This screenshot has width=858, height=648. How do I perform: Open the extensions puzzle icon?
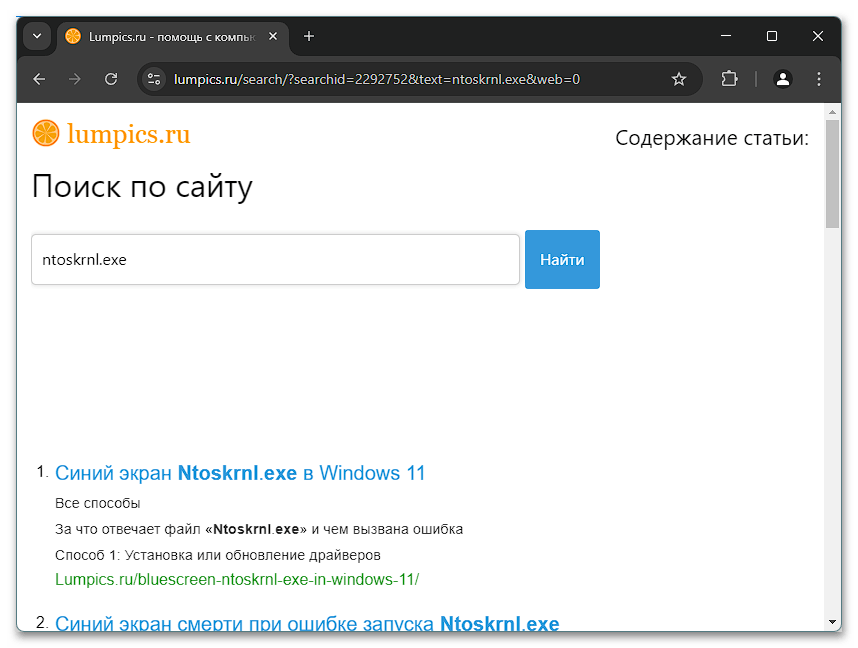coord(729,79)
